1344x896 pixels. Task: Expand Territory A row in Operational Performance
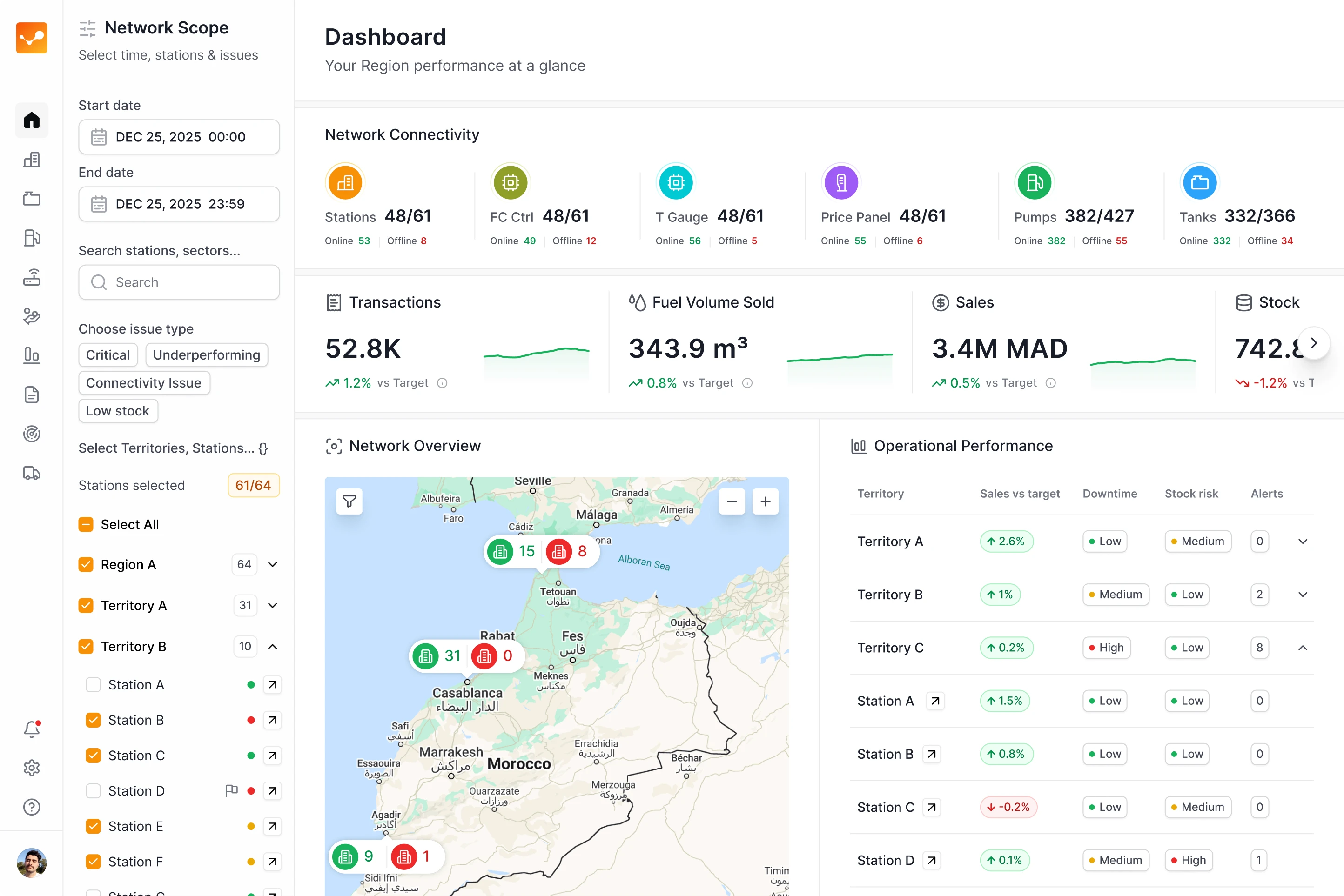[x=1302, y=541]
